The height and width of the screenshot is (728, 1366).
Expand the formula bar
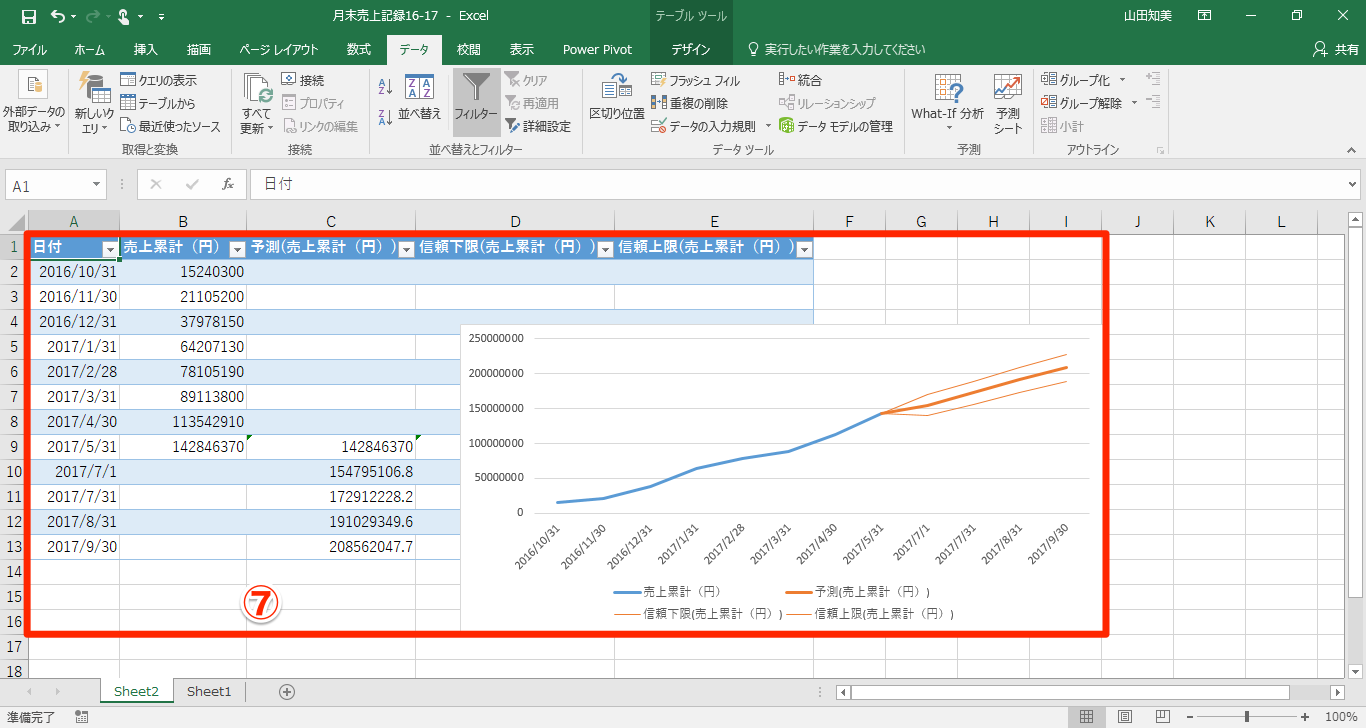[1353, 185]
